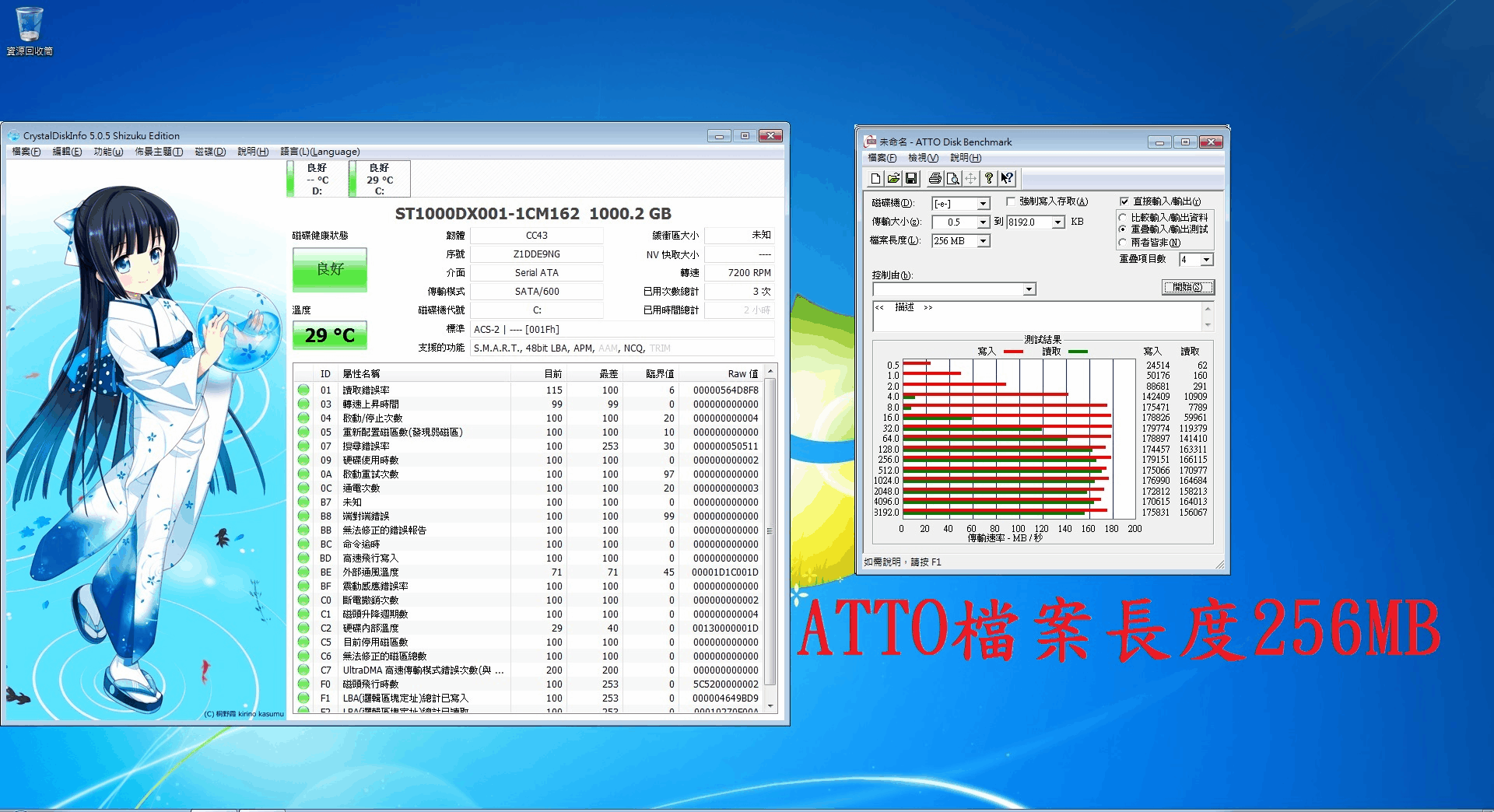Screen dimensions: 1494x812
Task: Click the SMART list scroll-down arrow
Action: tap(770, 706)
